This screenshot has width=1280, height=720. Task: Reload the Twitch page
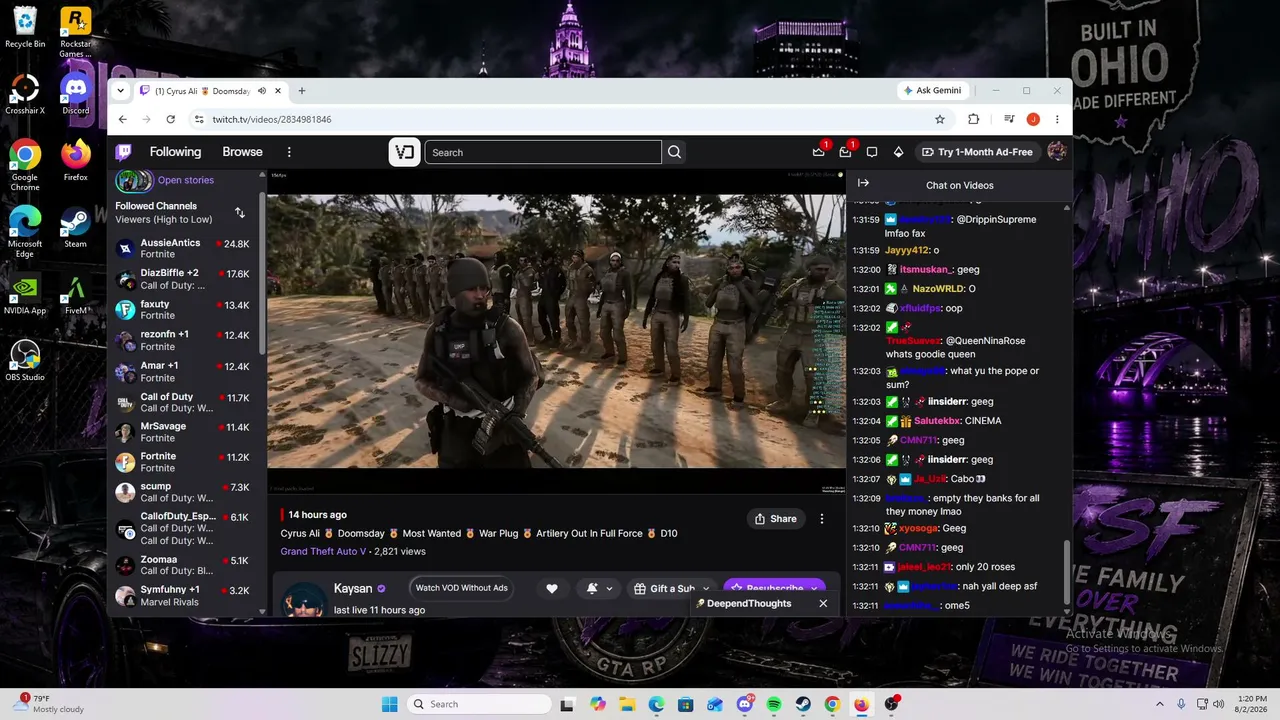[171, 119]
